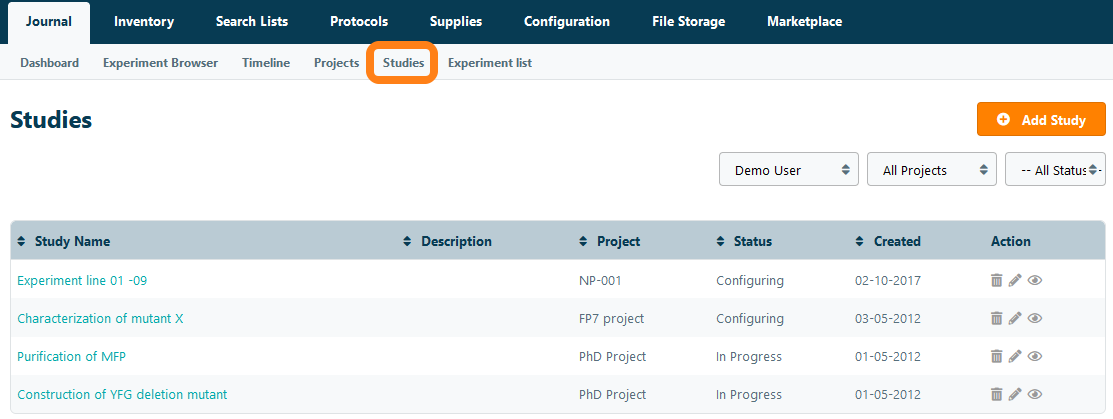Switch to the Inventory tab
This screenshot has width=1113, height=419.
tap(143, 21)
